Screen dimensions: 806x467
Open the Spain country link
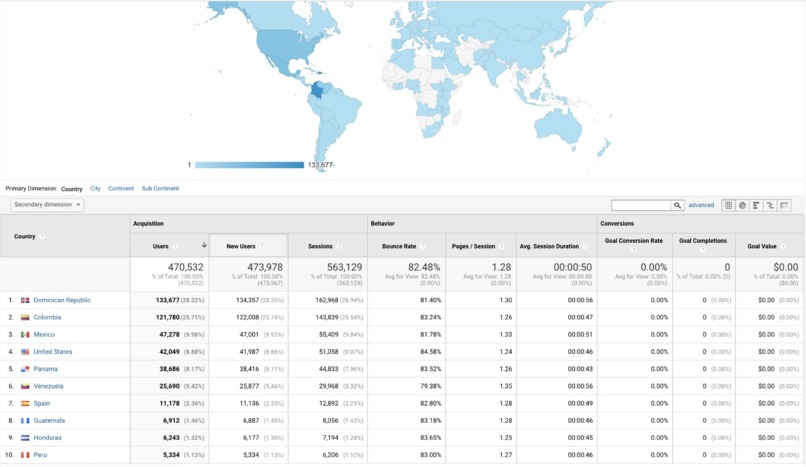click(42, 403)
